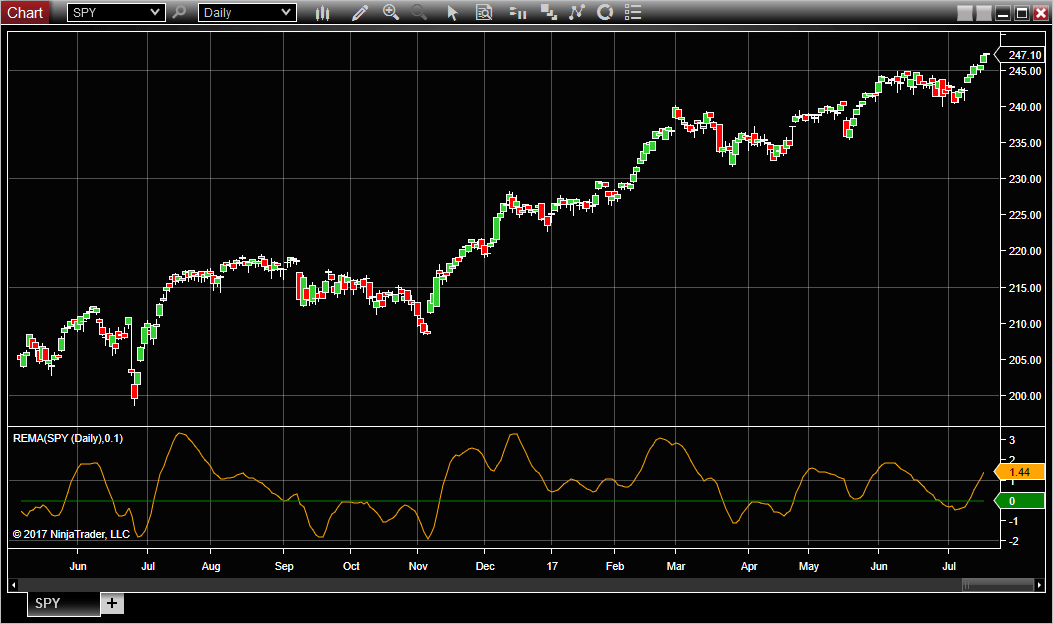1053x624 pixels.
Task: Activate the Zoom In magnifier tool
Action: coord(391,12)
